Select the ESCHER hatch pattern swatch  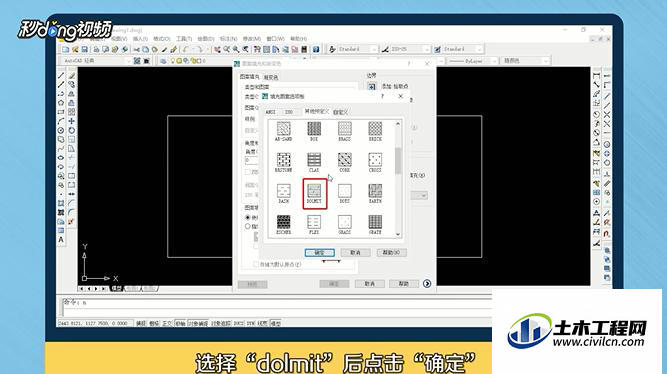(283, 222)
